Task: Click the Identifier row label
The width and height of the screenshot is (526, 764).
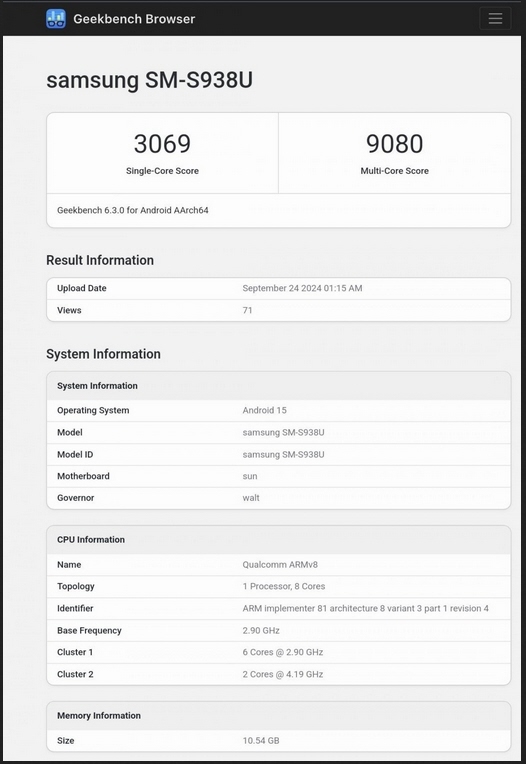Action: point(75,609)
